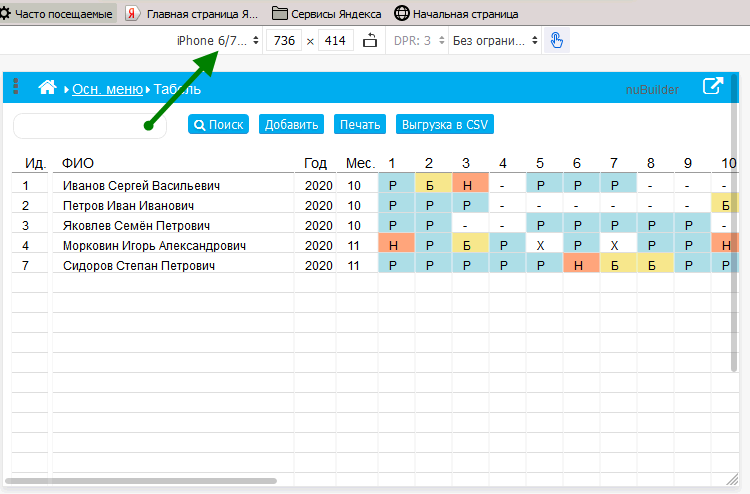
Task: Click the Поиск button
Action: coord(218,125)
